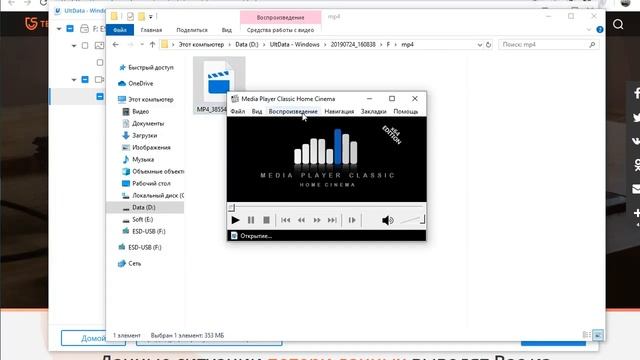Viewport: 640px width, 360px height.
Task: Click Этот компьютер breadcrumb segment
Action: [201, 44]
